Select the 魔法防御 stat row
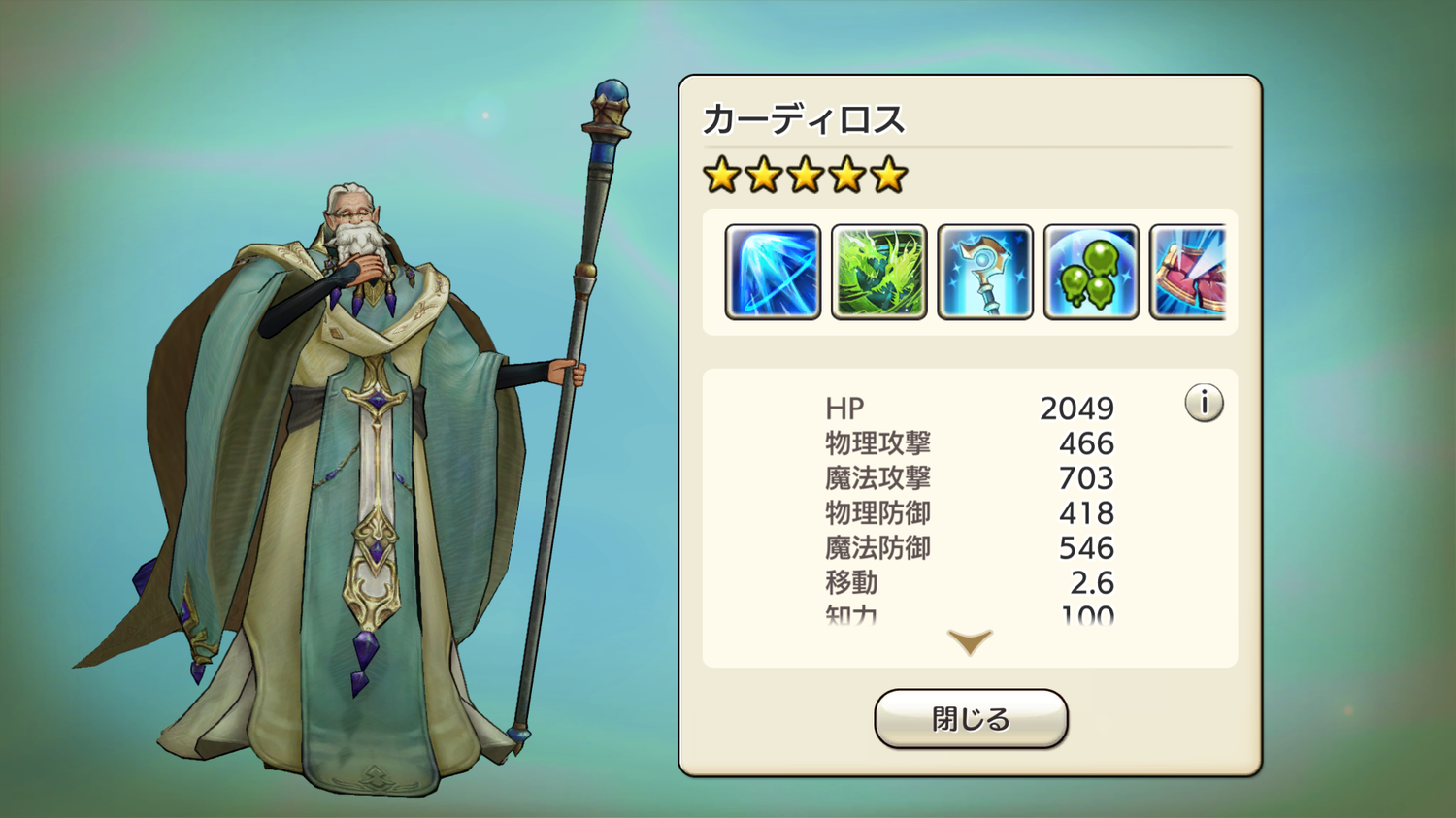 tap(970, 548)
